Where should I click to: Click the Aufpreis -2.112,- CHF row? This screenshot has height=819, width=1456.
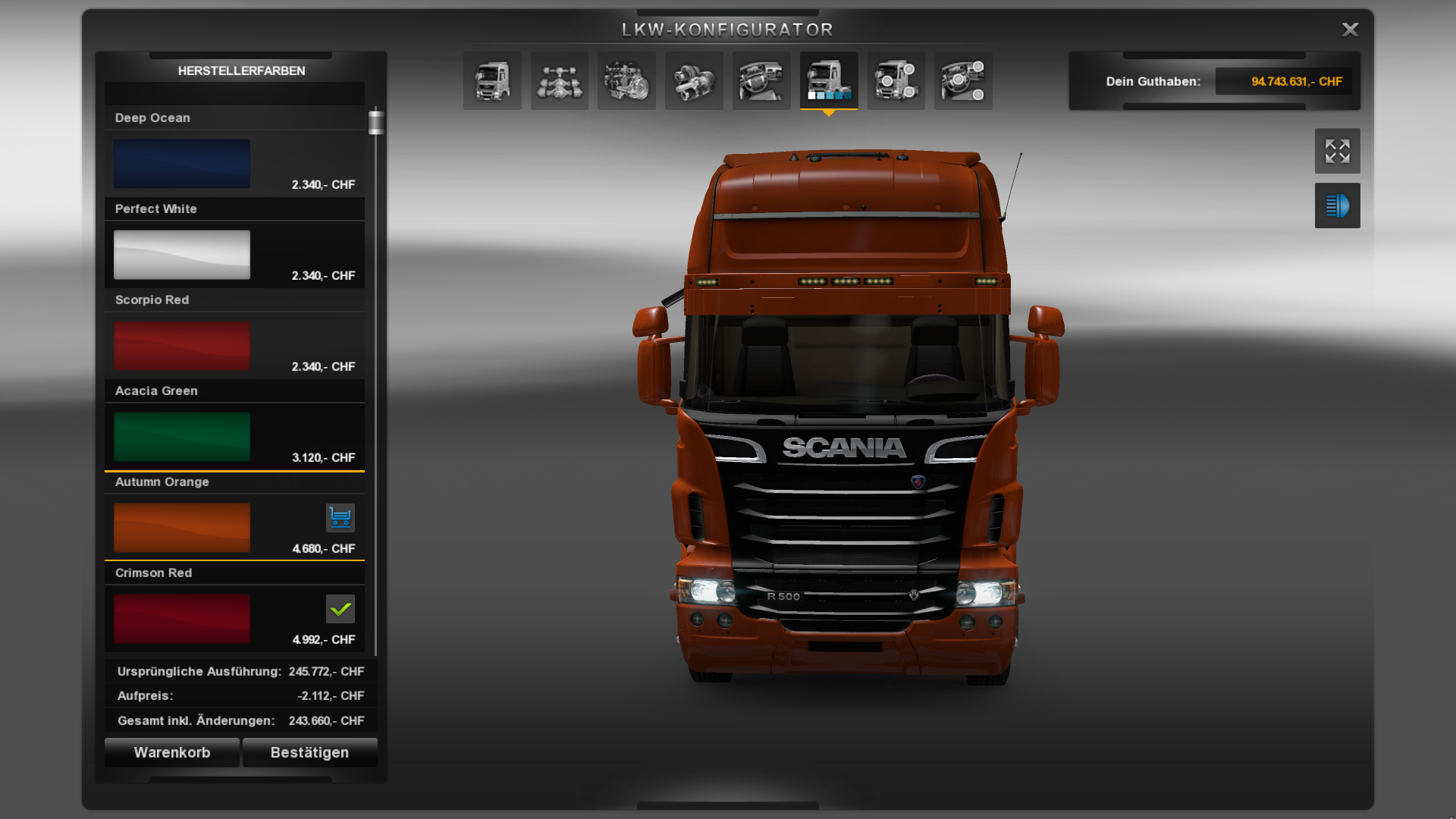click(x=240, y=695)
